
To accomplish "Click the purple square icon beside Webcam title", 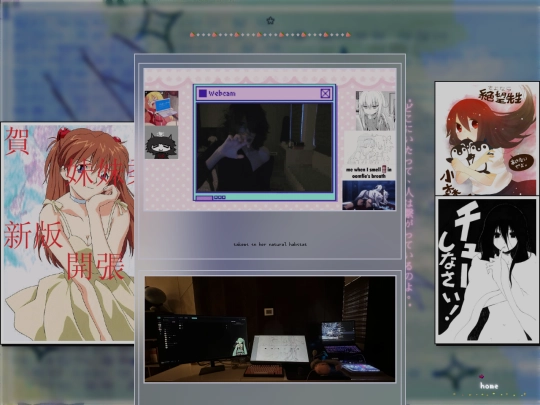I will coord(203,93).
